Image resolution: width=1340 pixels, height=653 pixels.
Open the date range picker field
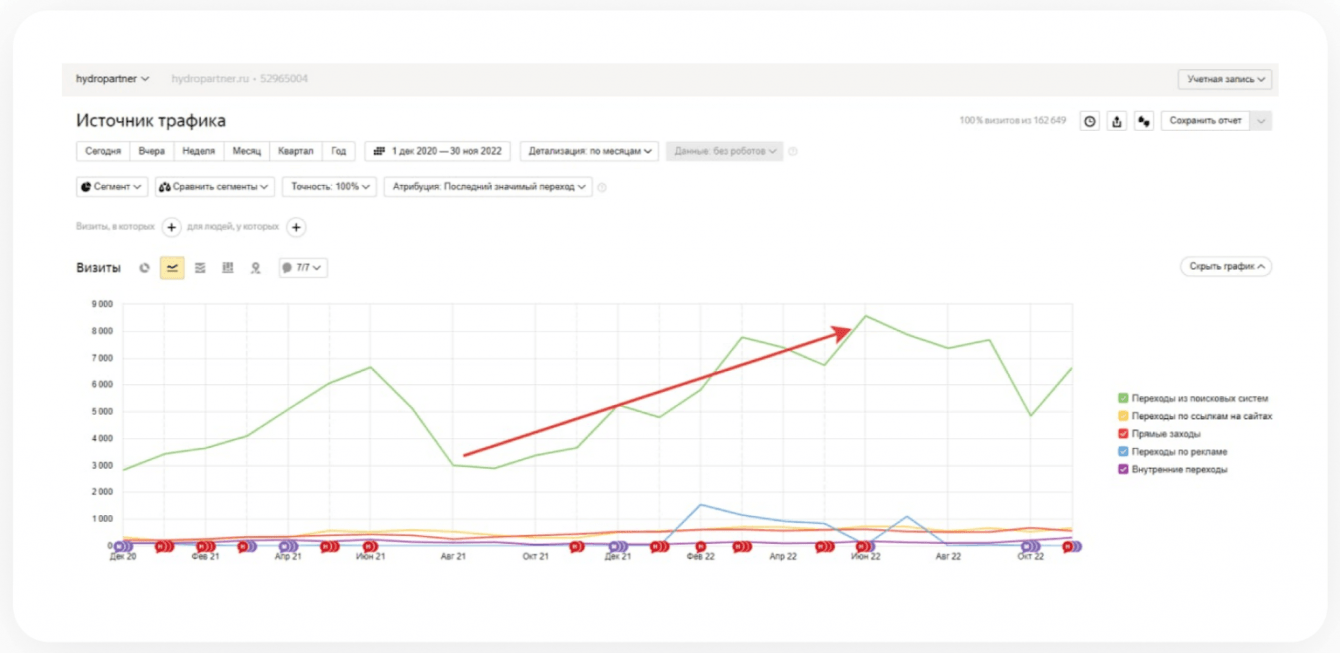(x=438, y=151)
